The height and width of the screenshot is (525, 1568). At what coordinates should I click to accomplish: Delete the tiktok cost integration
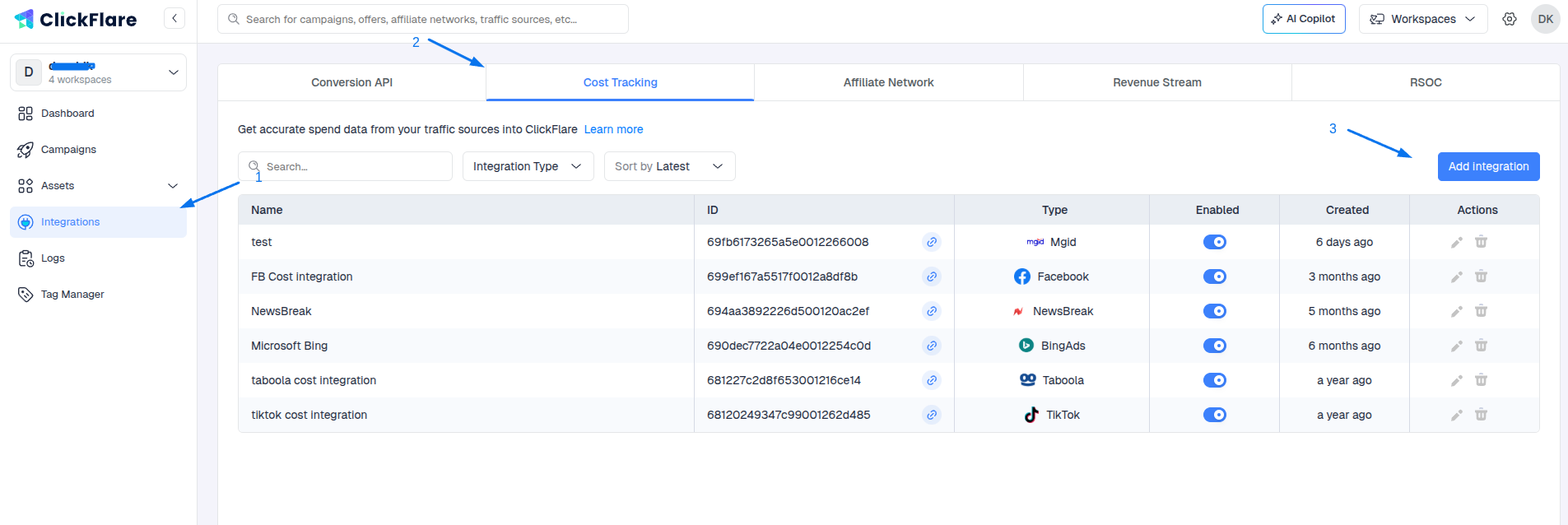pyautogui.click(x=1481, y=414)
